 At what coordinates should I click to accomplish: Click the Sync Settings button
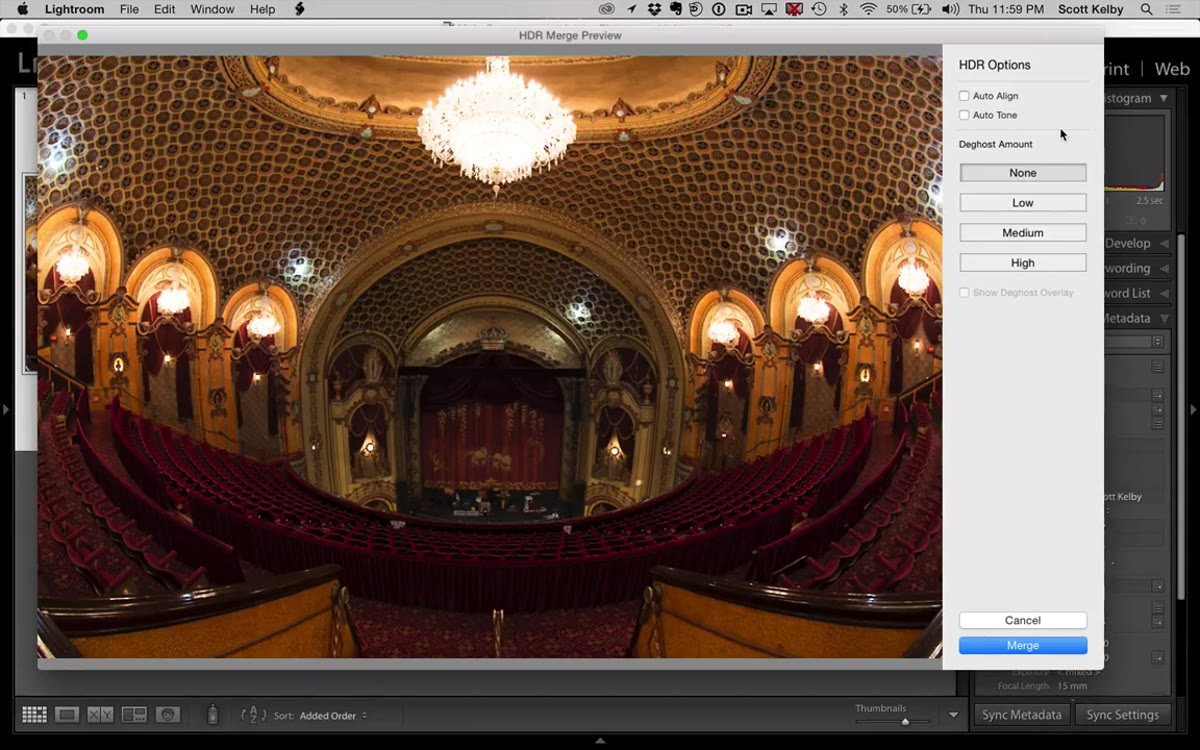click(1122, 715)
